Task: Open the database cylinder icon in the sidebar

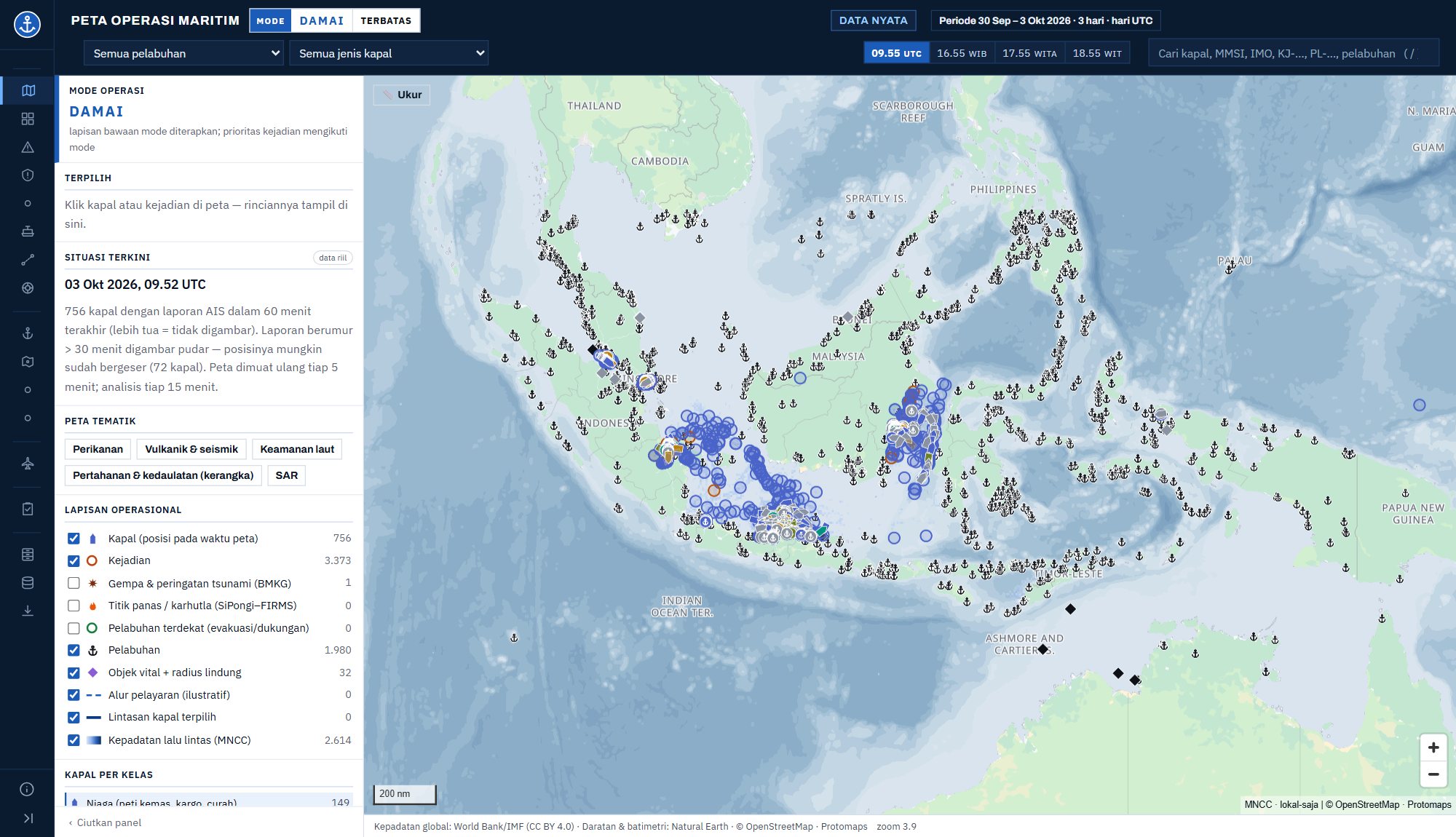Action: tap(28, 582)
